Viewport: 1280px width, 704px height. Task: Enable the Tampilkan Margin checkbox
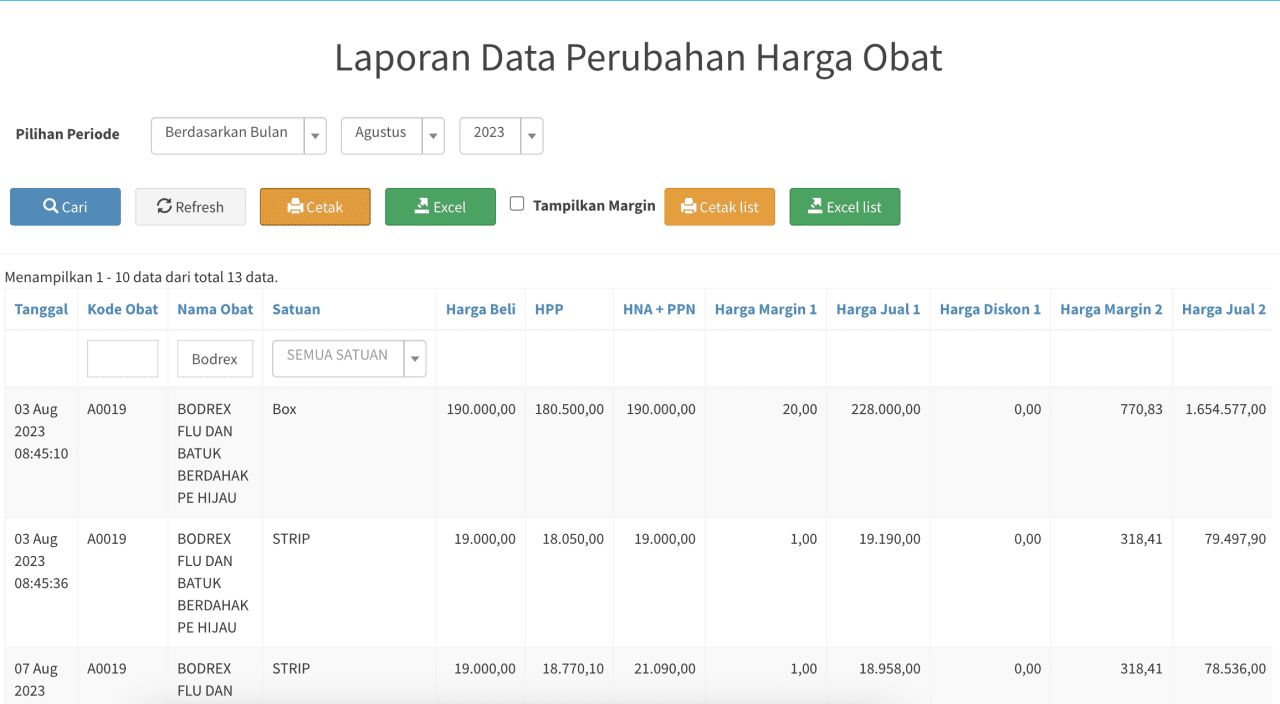[517, 204]
